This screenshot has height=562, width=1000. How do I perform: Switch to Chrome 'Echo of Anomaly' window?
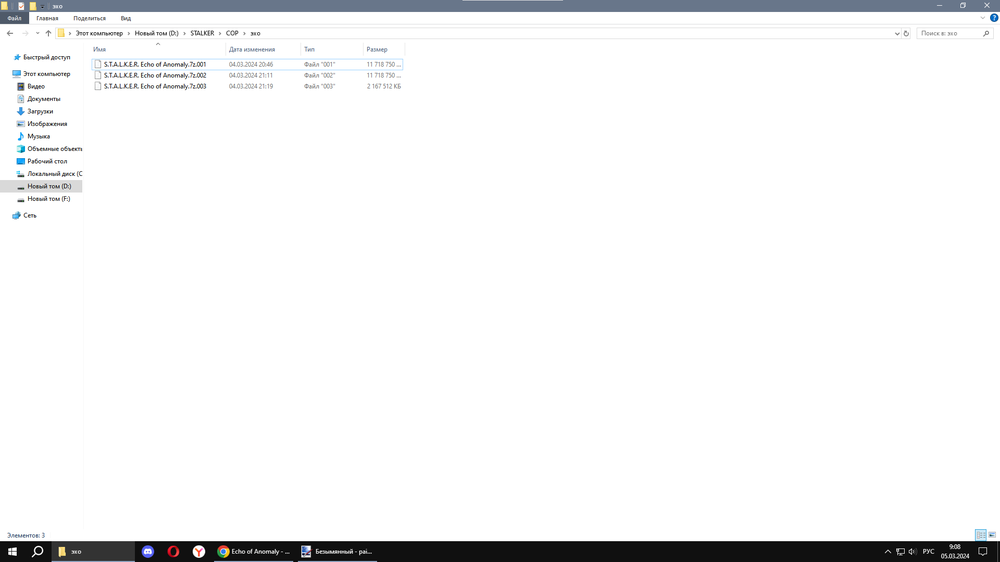(x=254, y=551)
